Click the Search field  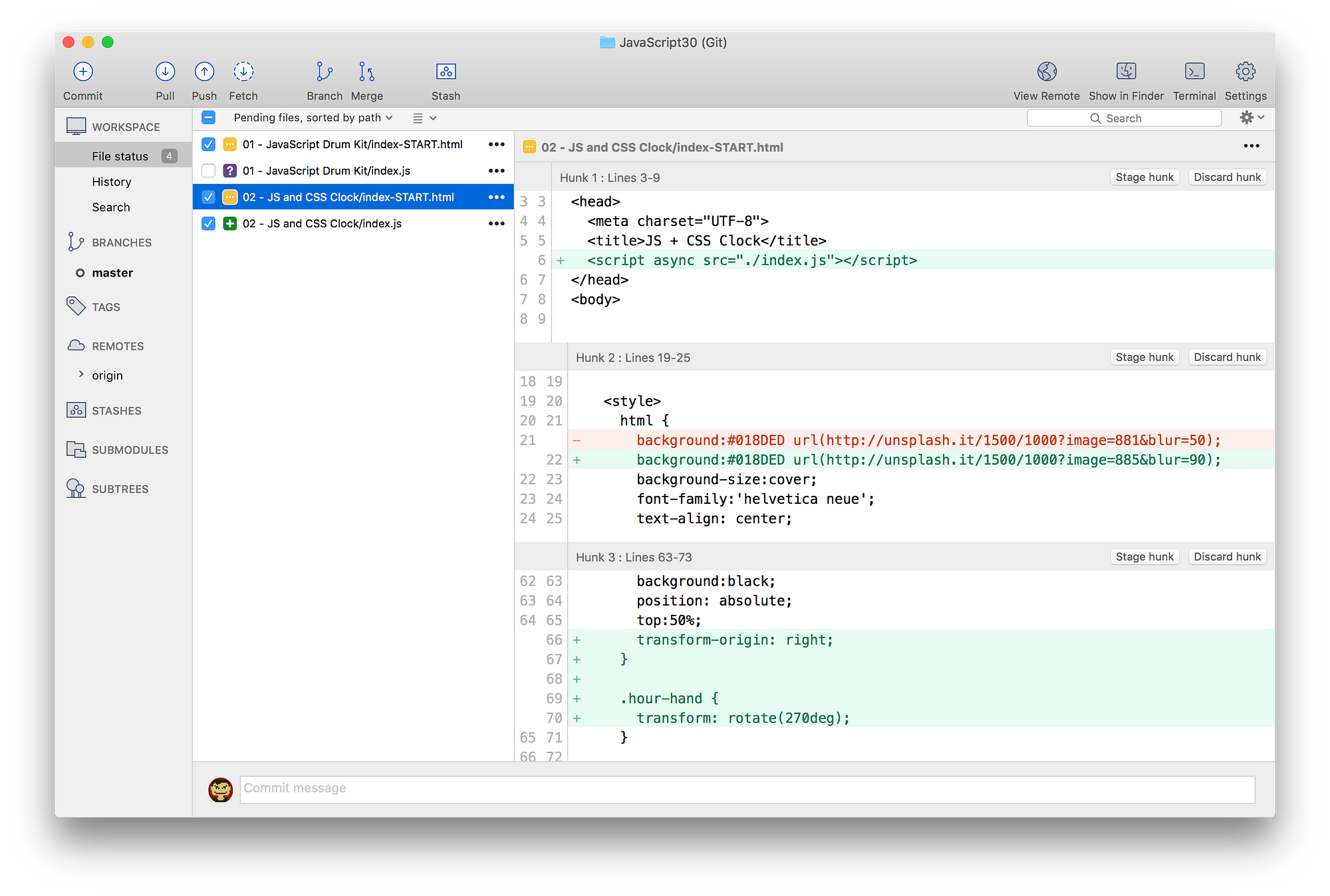(1124, 118)
